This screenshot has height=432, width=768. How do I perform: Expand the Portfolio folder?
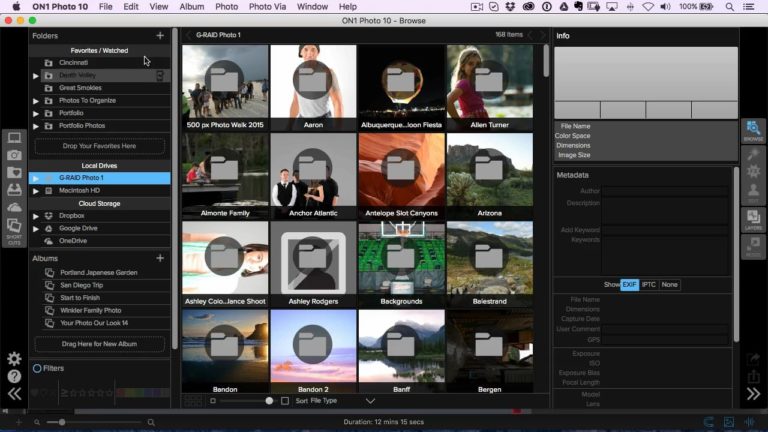[36, 114]
